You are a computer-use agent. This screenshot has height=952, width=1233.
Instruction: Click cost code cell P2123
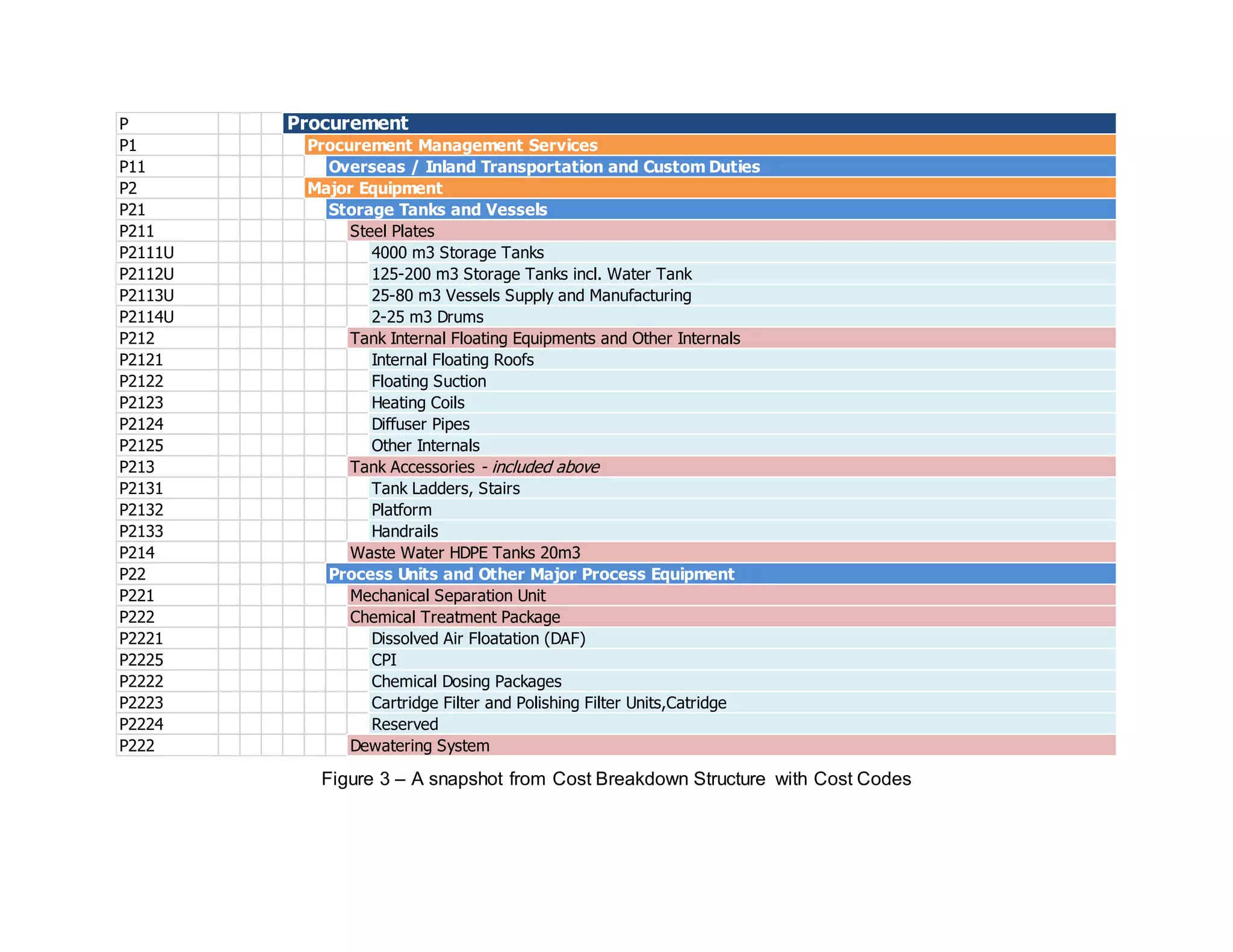[167, 403]
